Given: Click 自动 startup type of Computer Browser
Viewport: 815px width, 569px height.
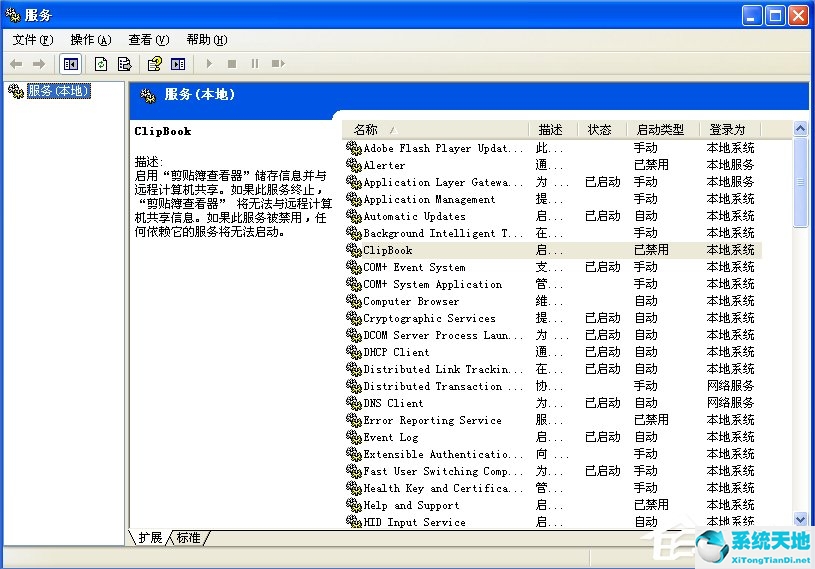Looking at the screenshot, I should (x=646, y=301).
